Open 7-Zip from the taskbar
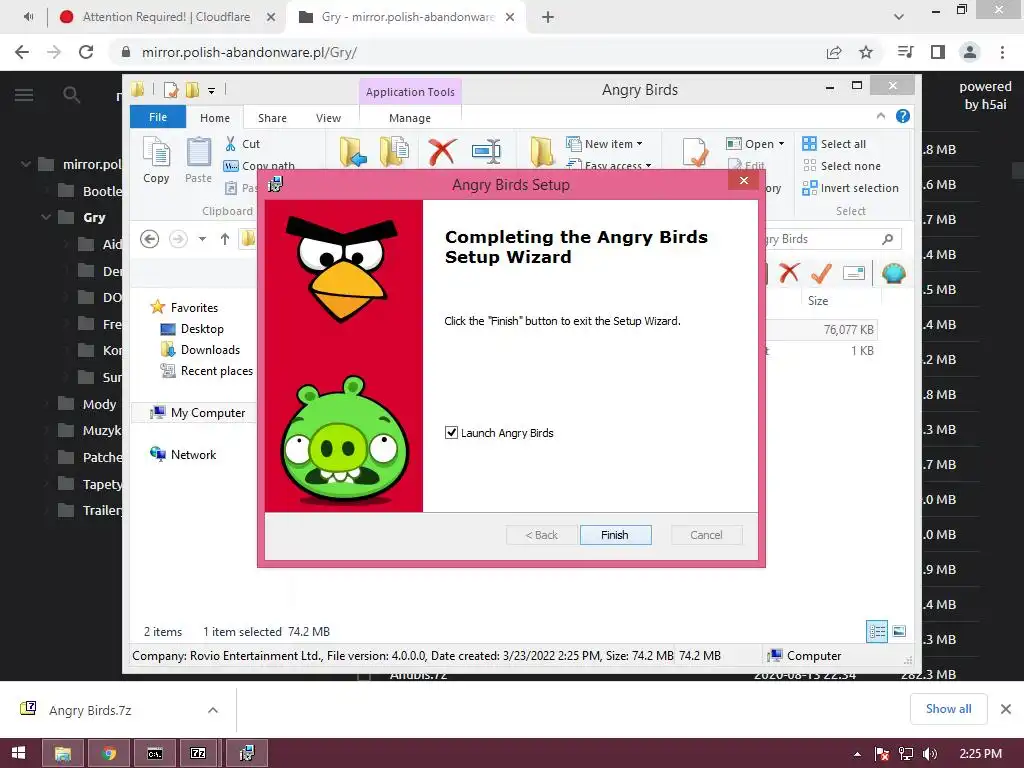 pos(198,753)
